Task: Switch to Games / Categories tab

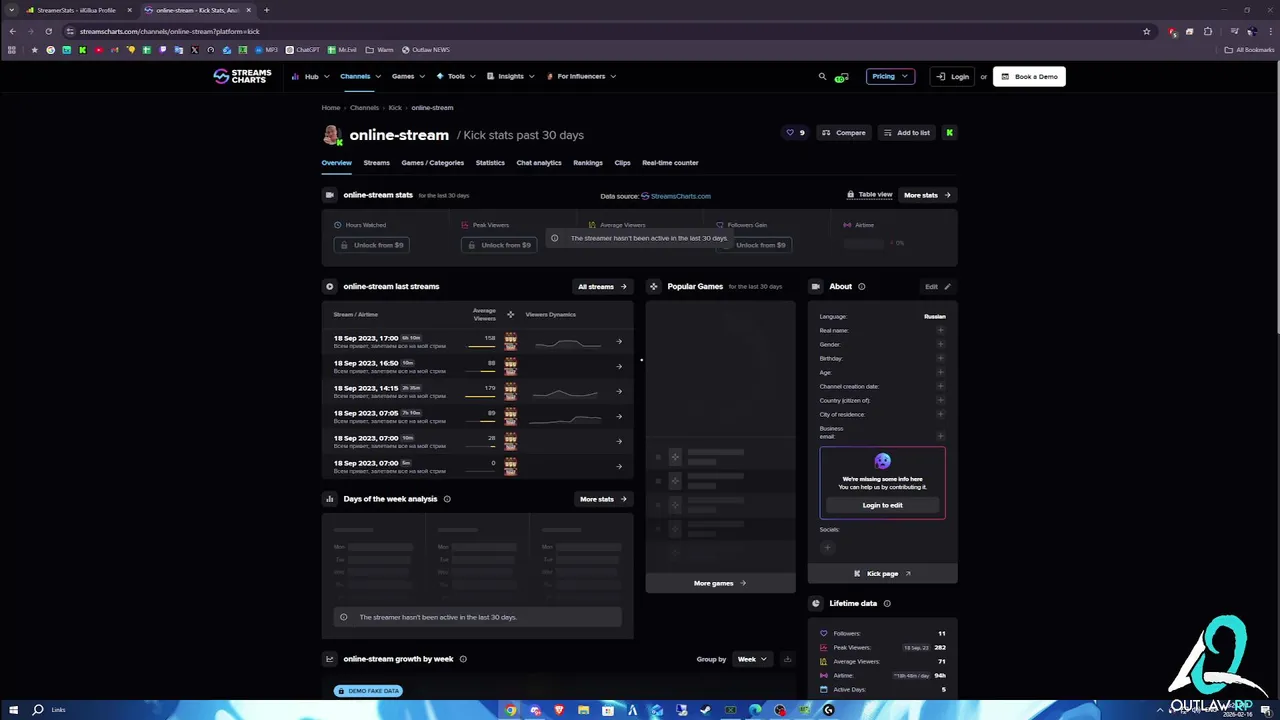Action: 432,163
